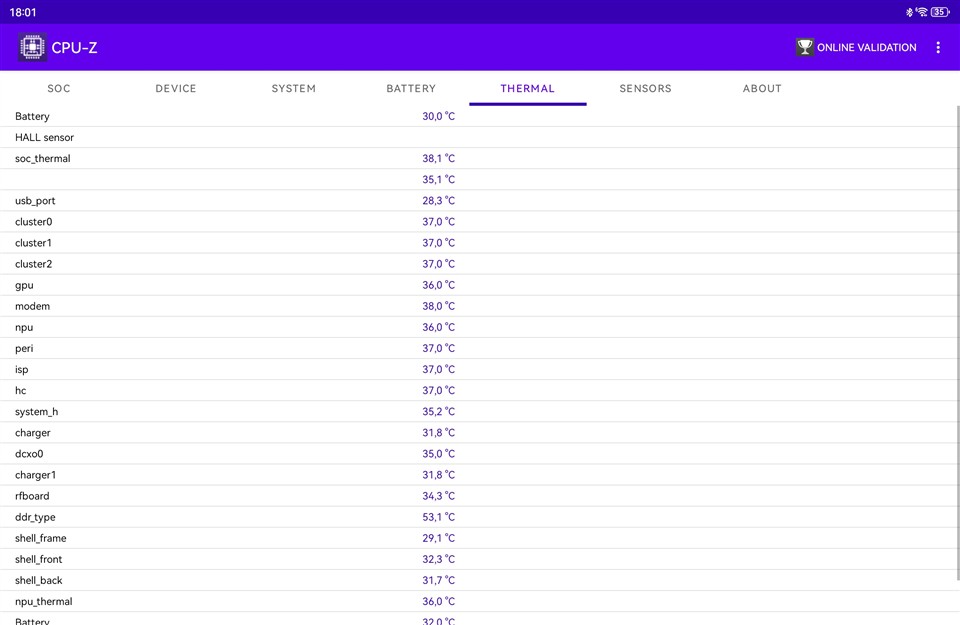Select the THERMAL tab
The image size is (960, 625).
coord(528,88)
